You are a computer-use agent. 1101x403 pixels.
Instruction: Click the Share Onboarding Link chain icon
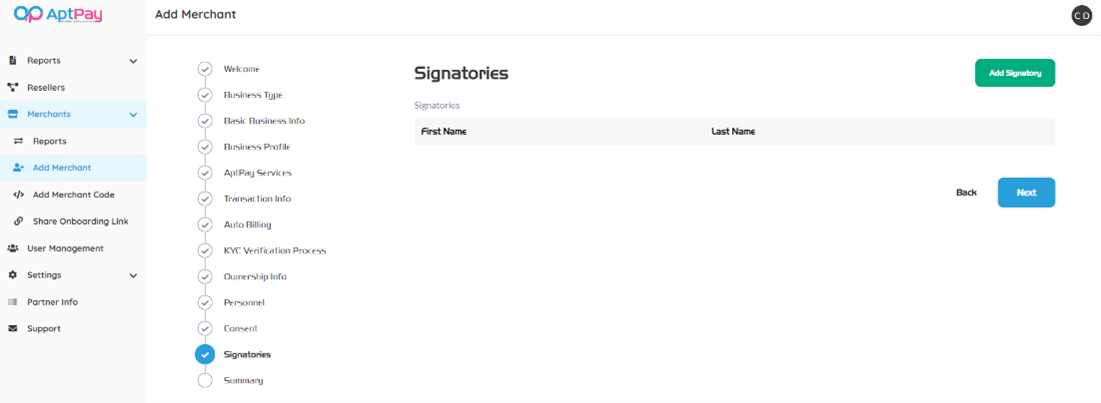[18, 221]
